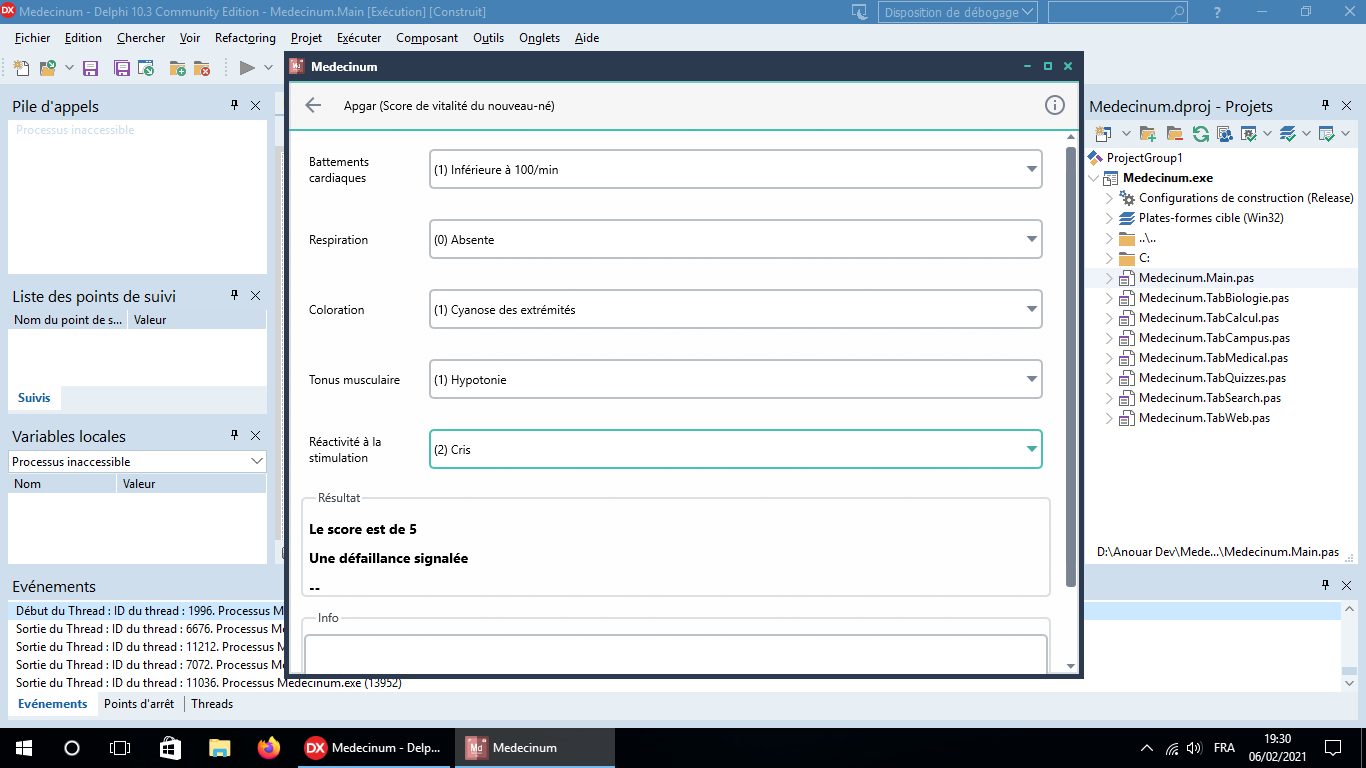Open the Réactivité à la stimulation dropdown
The image size is (1366, 768).
pos(735,449)
